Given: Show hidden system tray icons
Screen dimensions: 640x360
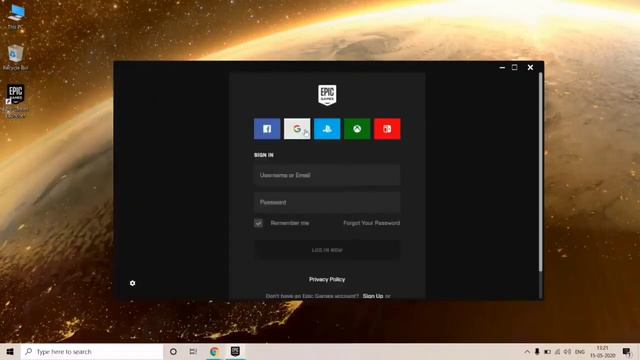Looking at the screenshot, I should (x=527, y=351).
